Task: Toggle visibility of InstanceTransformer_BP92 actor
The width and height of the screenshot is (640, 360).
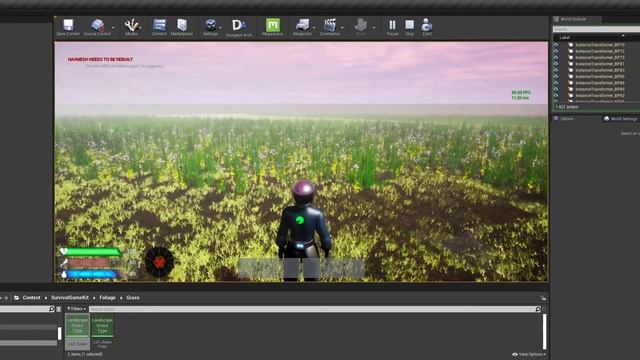Action: 556,96
